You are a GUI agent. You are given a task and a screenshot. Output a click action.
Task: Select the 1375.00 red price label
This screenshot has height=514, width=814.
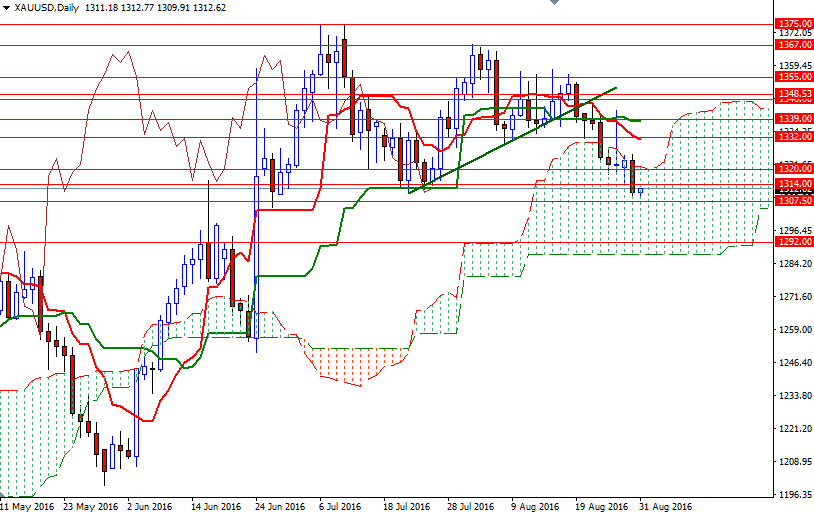[794, 24]
